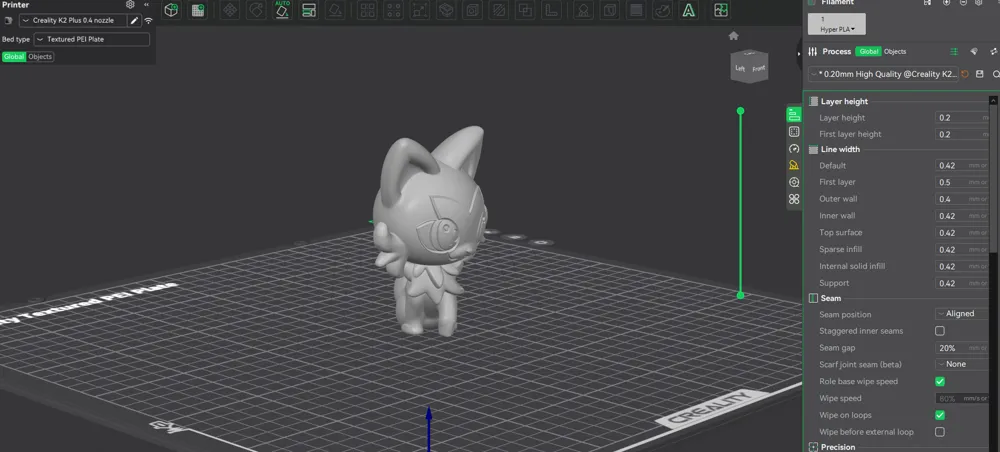Save the process preset with disk icon
Viewport: 1000px width, 452px height.
[x=980, y=74]
